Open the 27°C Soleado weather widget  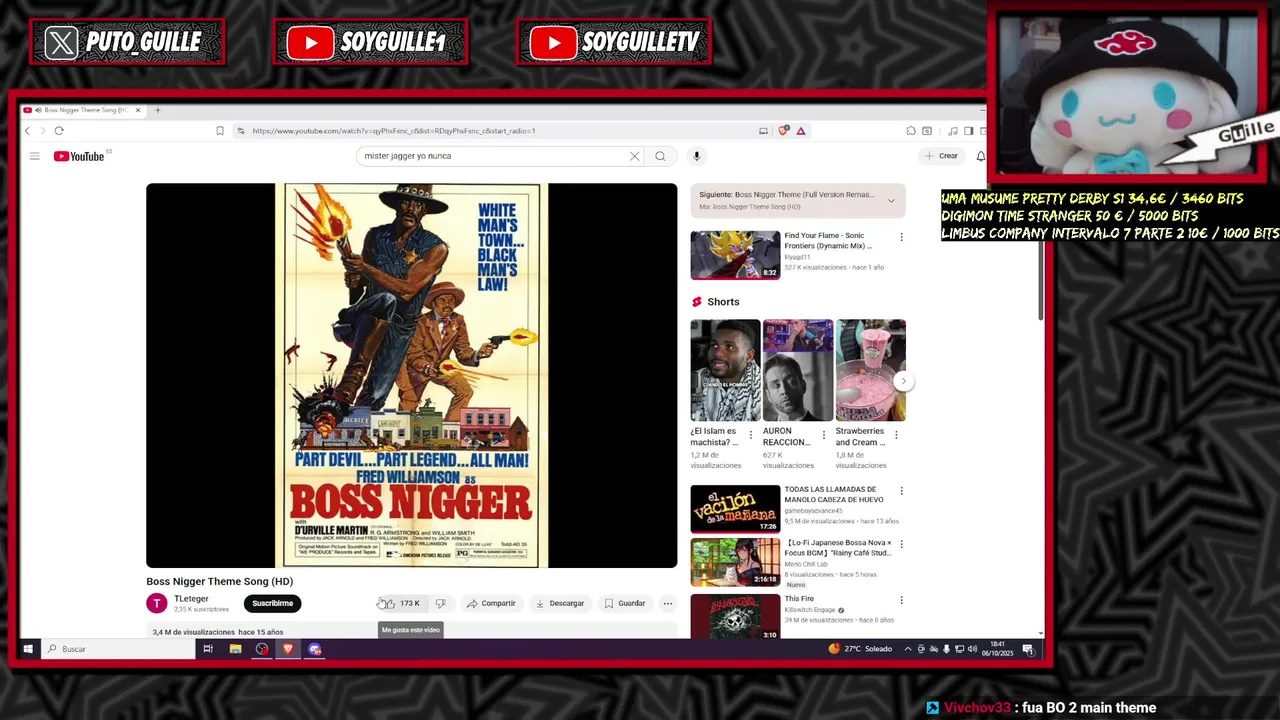tap(860, 649)
